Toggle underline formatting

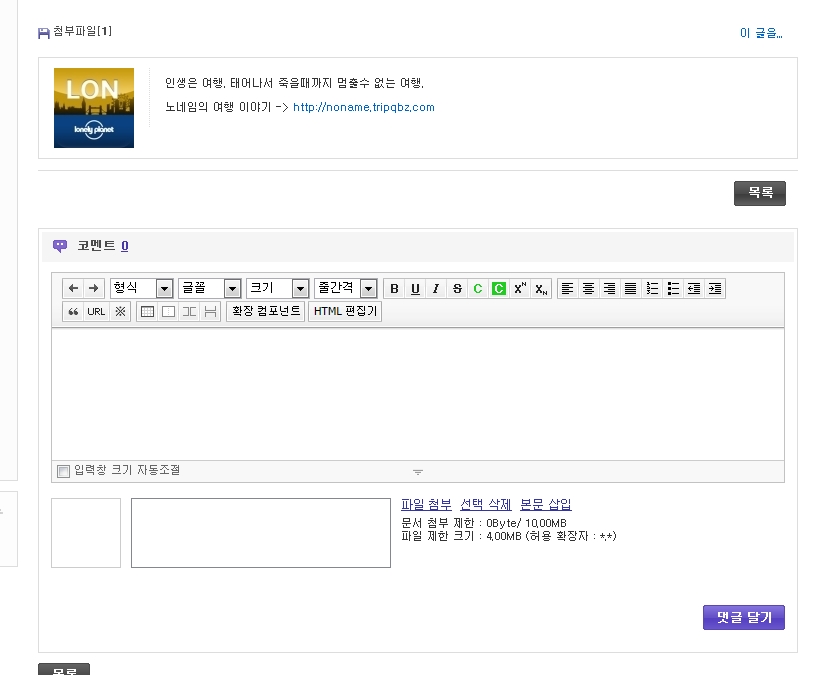pos(415,289)
